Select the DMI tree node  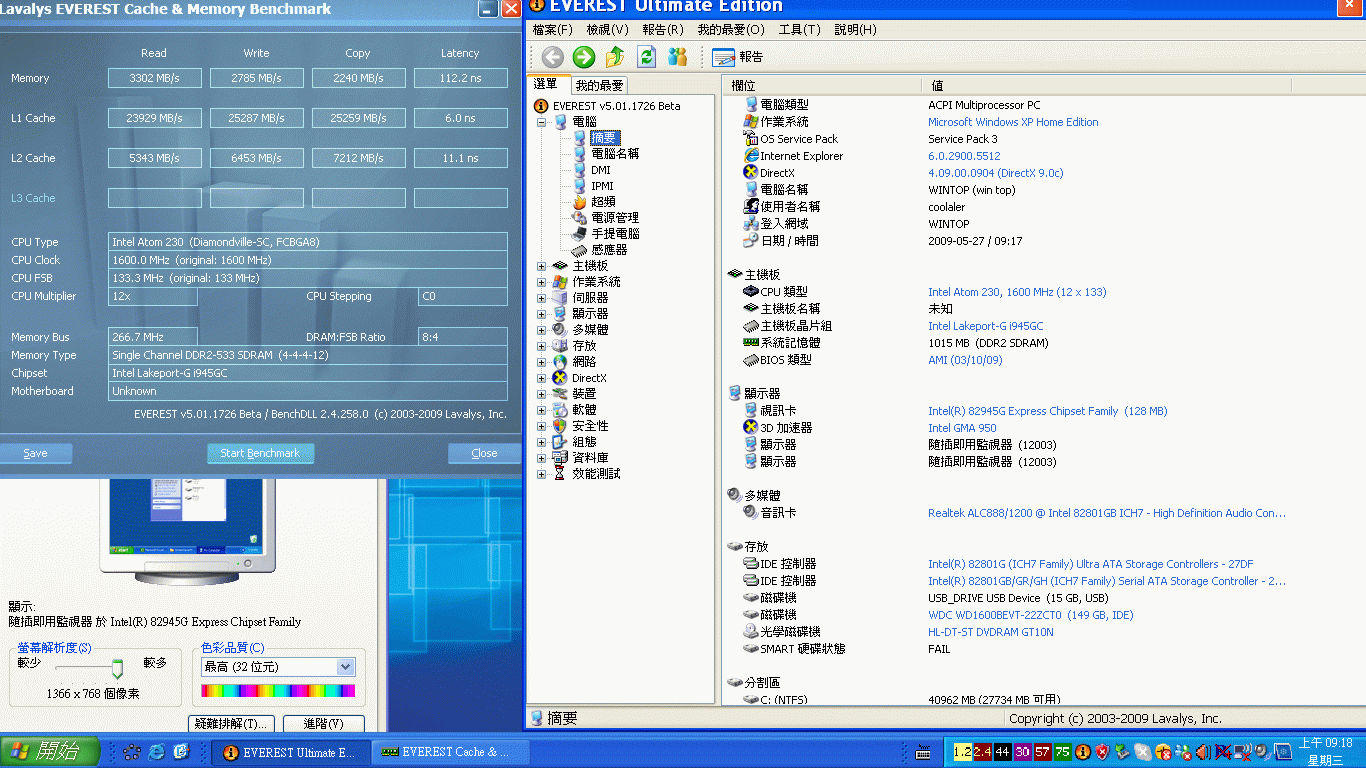click(600, 170)
